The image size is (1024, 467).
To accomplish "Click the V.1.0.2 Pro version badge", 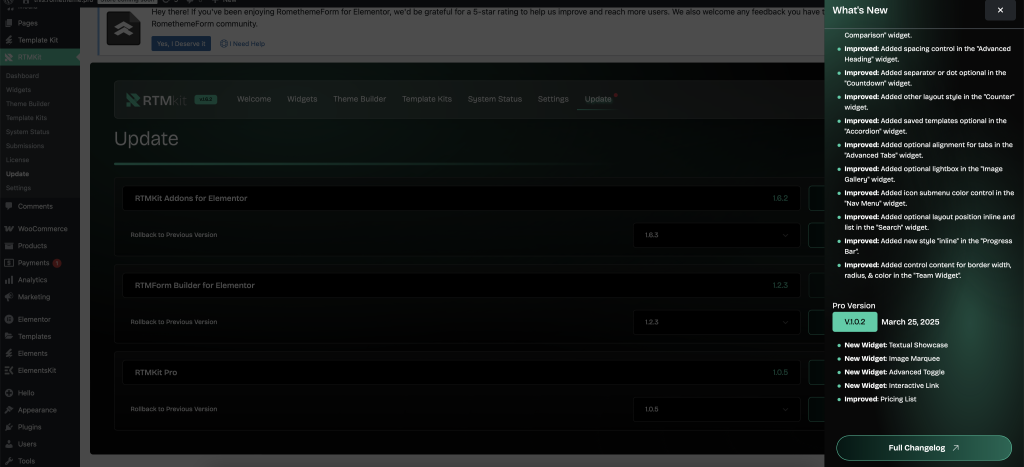I will (x=854, y=322).
